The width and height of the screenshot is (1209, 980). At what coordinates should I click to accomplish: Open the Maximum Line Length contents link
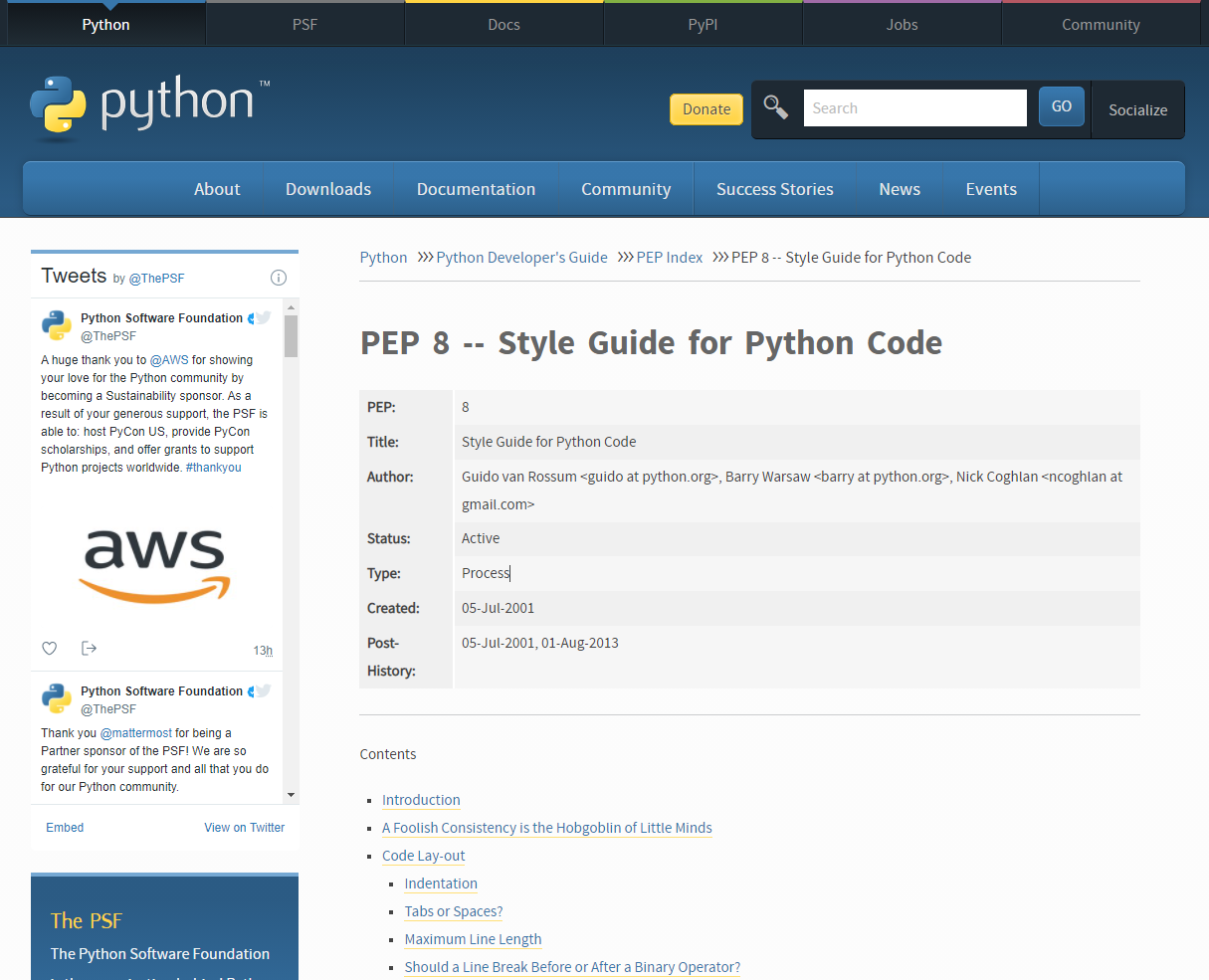coord(473,939)
